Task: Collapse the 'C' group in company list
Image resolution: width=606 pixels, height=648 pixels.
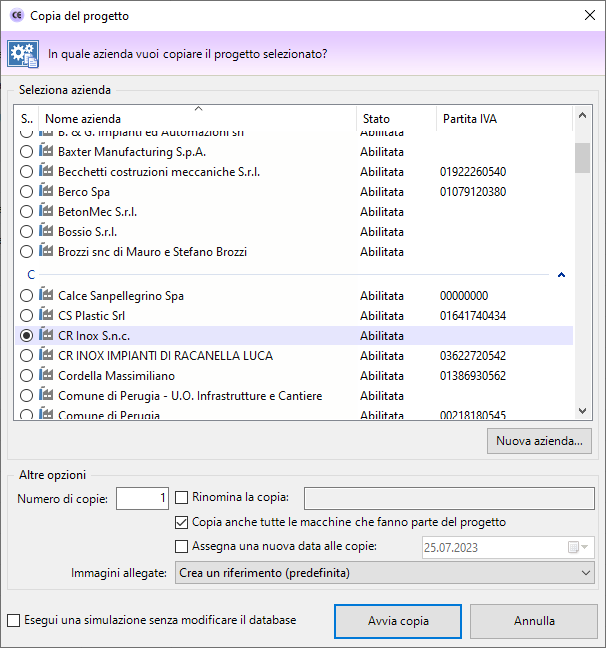Action: coord(561,274)
